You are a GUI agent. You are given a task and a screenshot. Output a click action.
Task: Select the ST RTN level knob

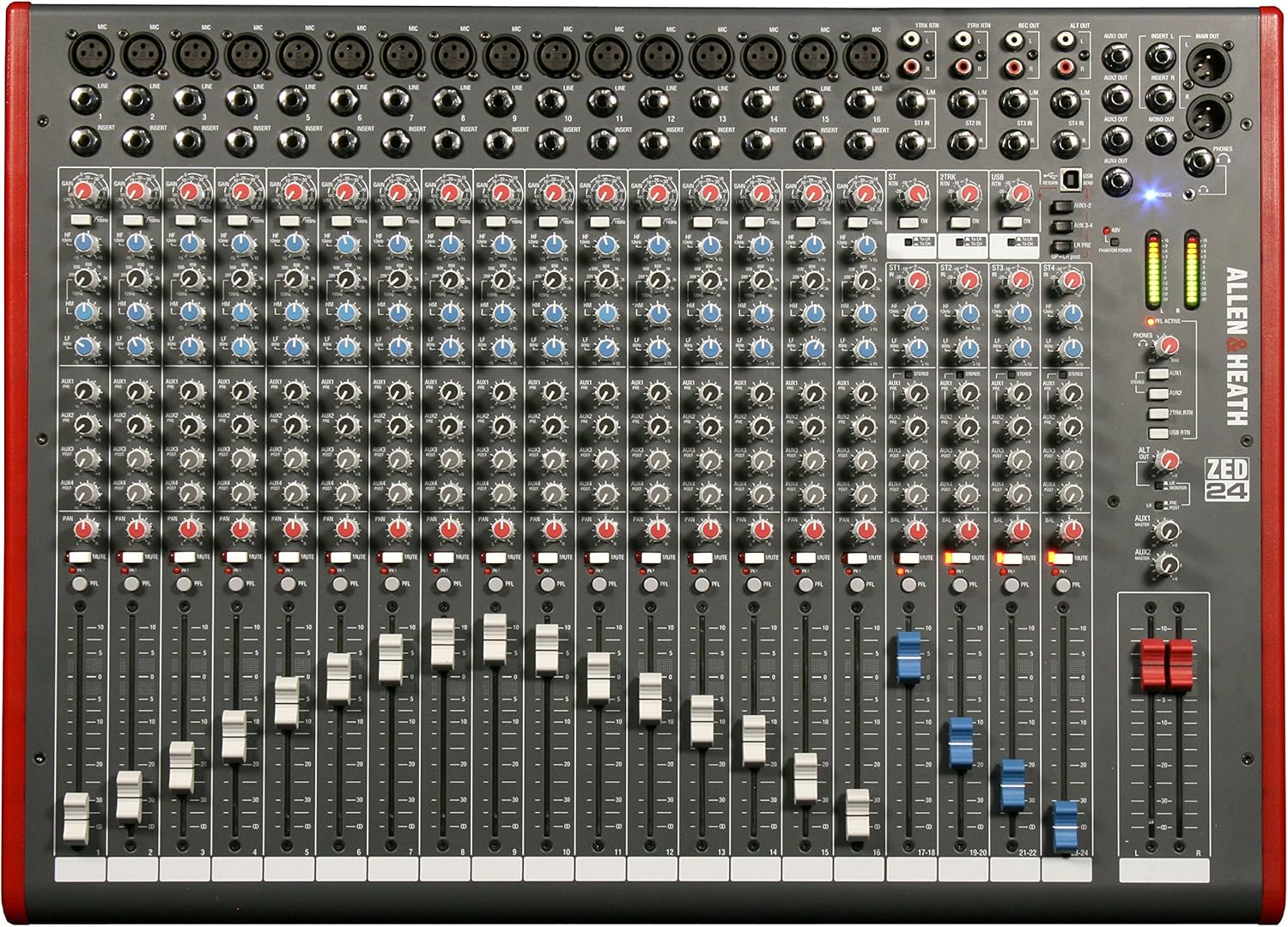(x=916, y=195)
